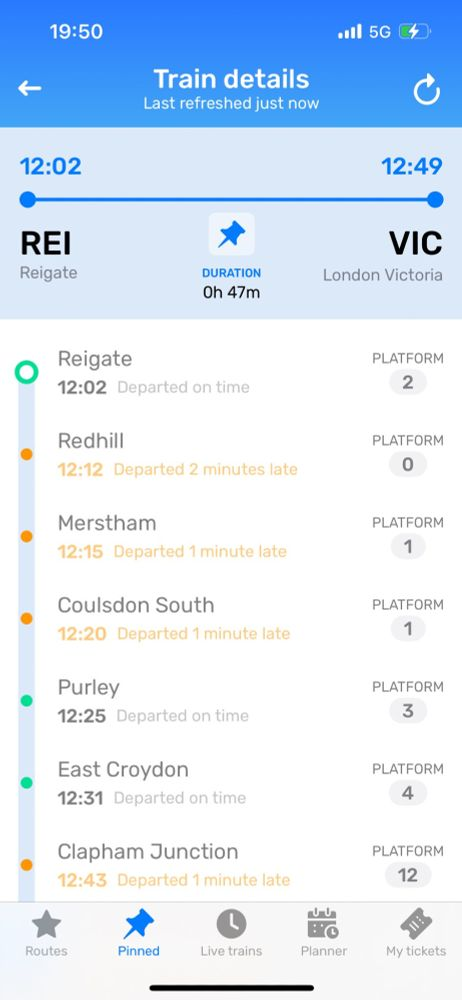462x1000 pixels.
Task: Tap the VIC London Victoria destination
Action: click(x=383, y=256)
